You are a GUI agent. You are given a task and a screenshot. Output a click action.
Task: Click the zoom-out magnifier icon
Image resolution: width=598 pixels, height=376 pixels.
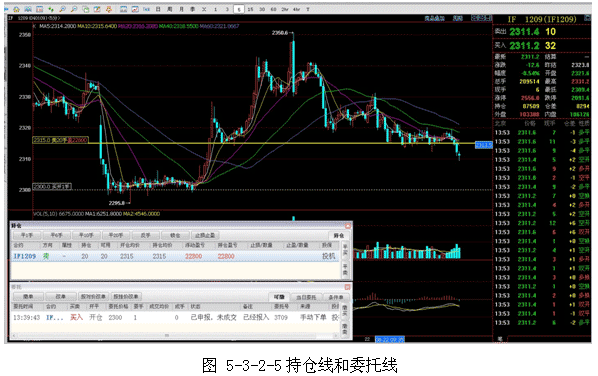click(74, 9)
